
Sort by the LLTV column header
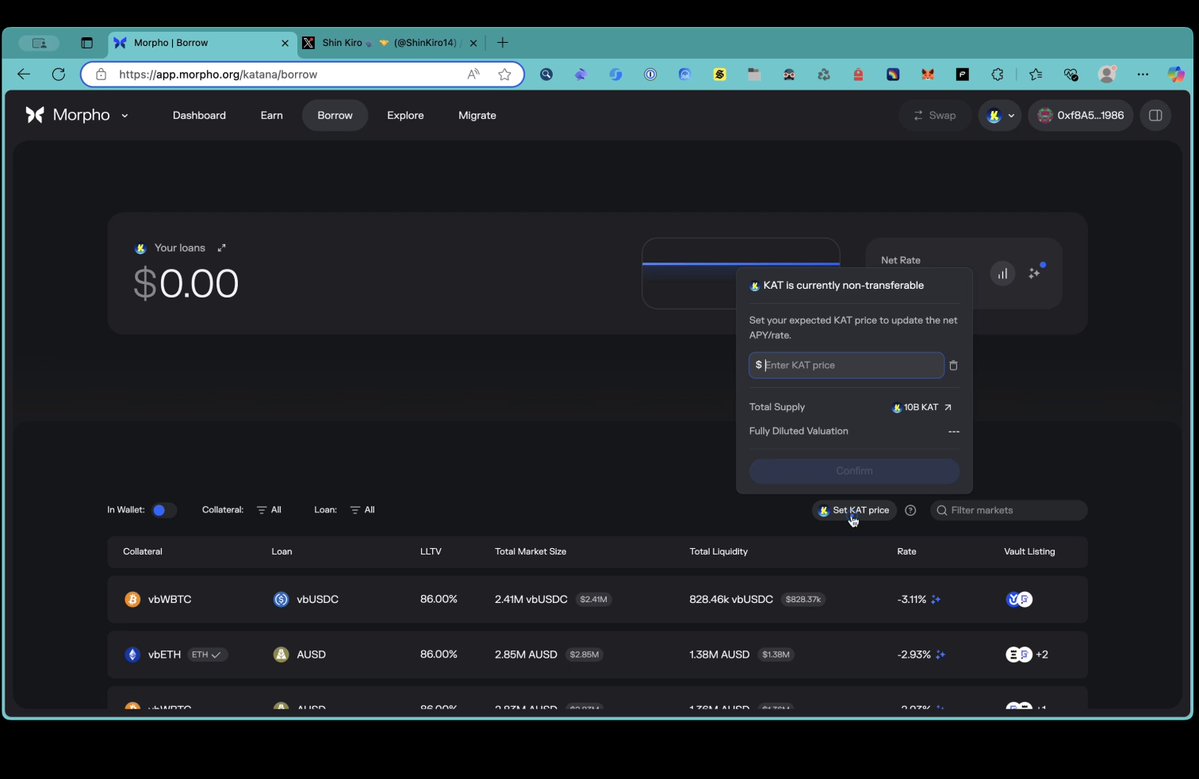coord(431,551)
